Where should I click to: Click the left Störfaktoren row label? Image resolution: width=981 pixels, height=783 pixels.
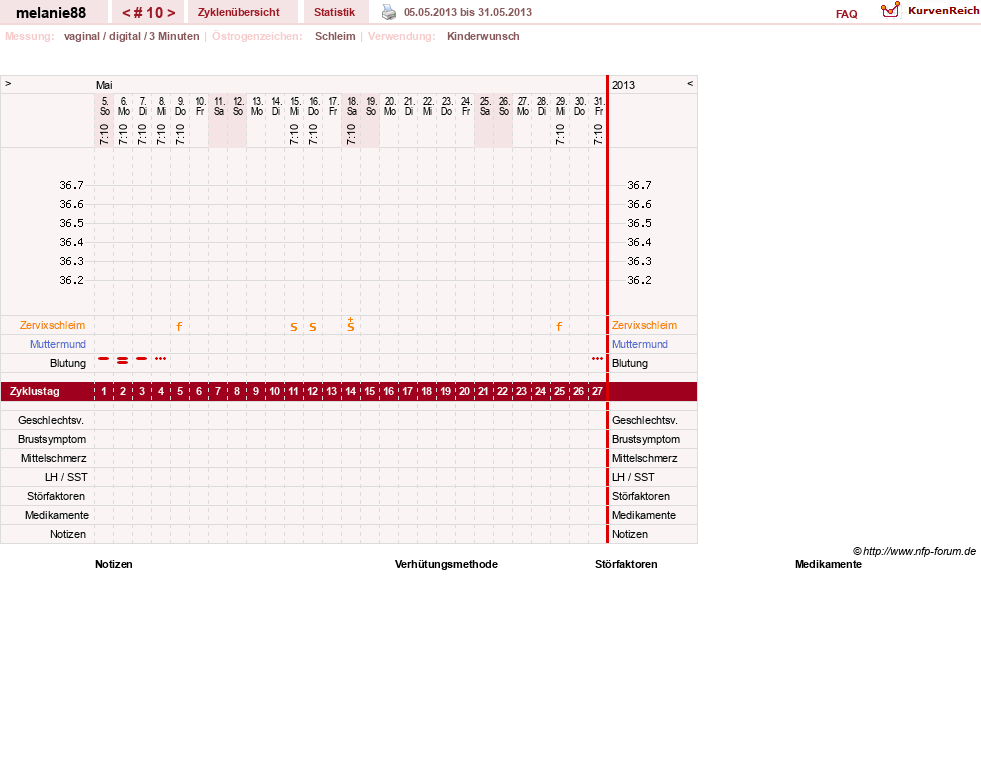[x=56, y=496]
